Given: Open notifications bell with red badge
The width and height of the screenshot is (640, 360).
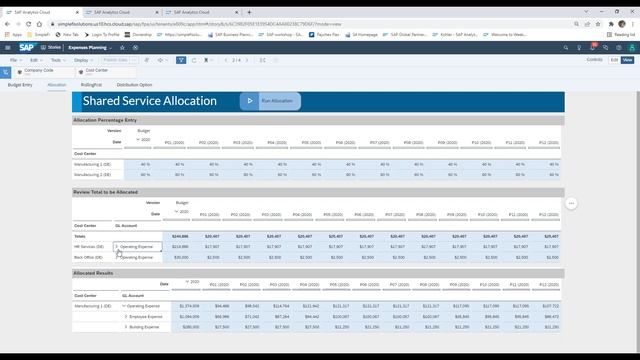Looking at the screenshot, I should tap(593, 47).
